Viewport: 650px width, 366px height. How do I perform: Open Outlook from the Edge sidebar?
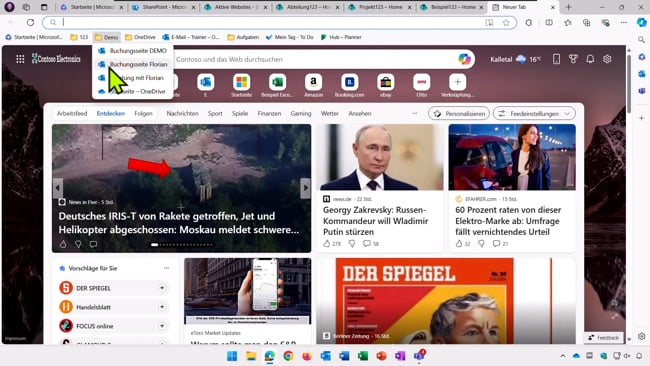[x=642, y=73]
